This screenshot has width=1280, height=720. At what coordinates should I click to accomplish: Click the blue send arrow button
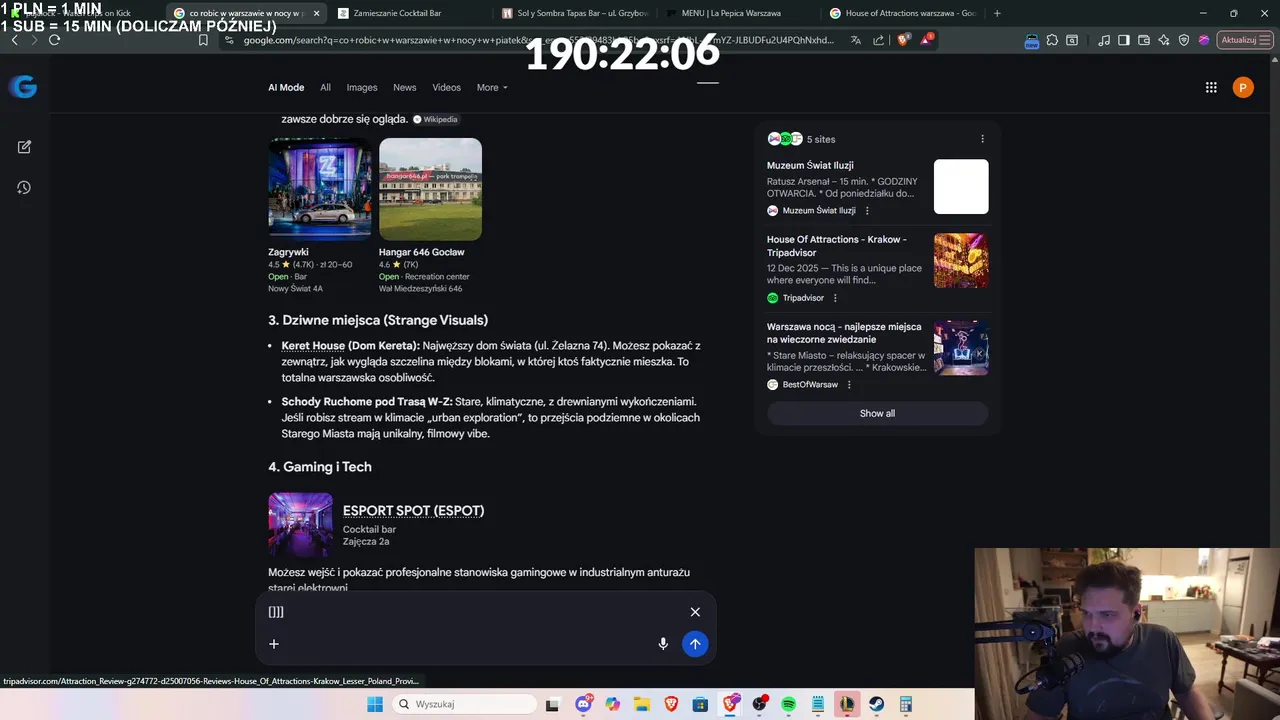(695, 644)
